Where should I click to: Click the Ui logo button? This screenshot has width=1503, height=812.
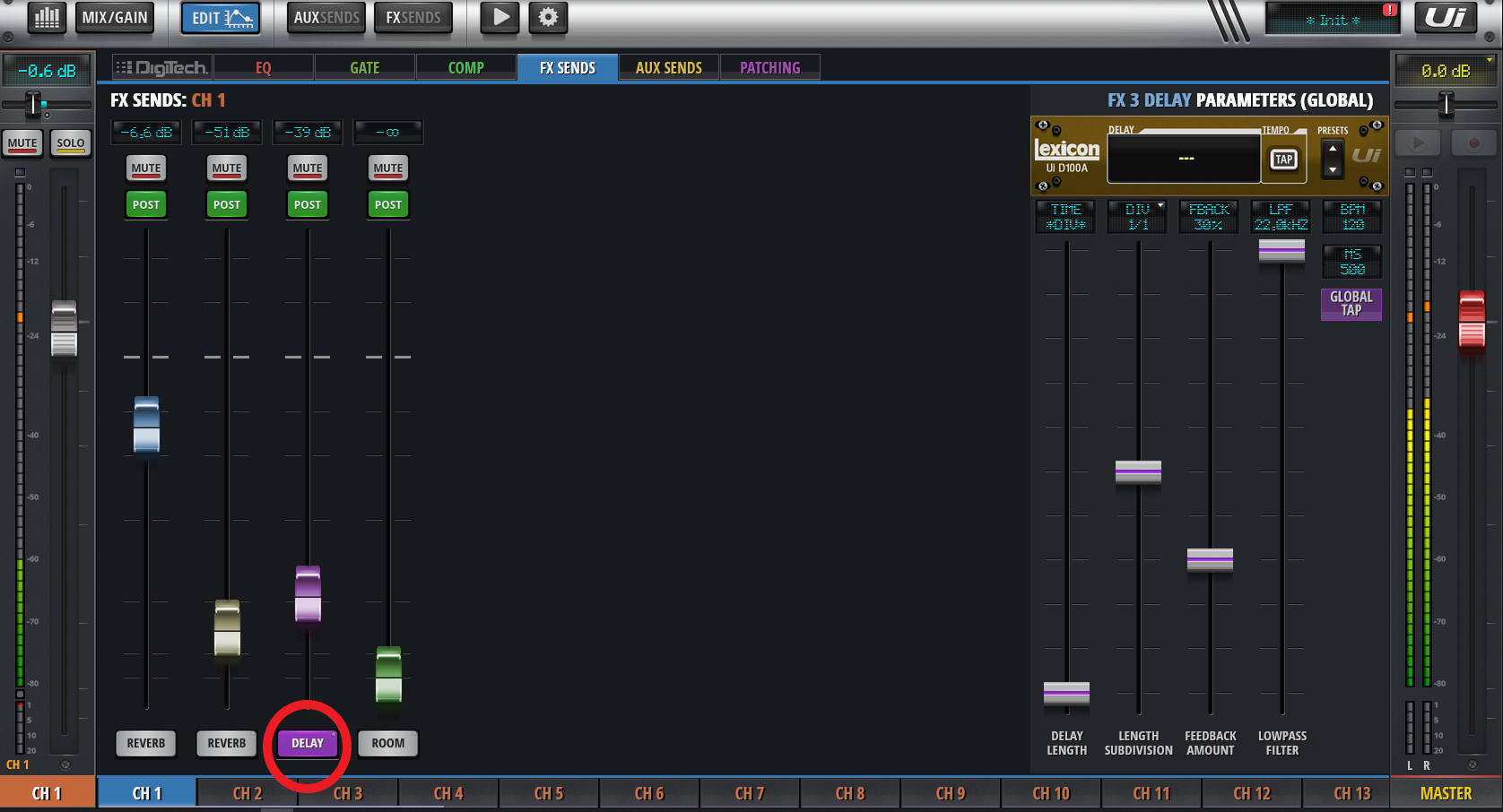click(1446, 17)
